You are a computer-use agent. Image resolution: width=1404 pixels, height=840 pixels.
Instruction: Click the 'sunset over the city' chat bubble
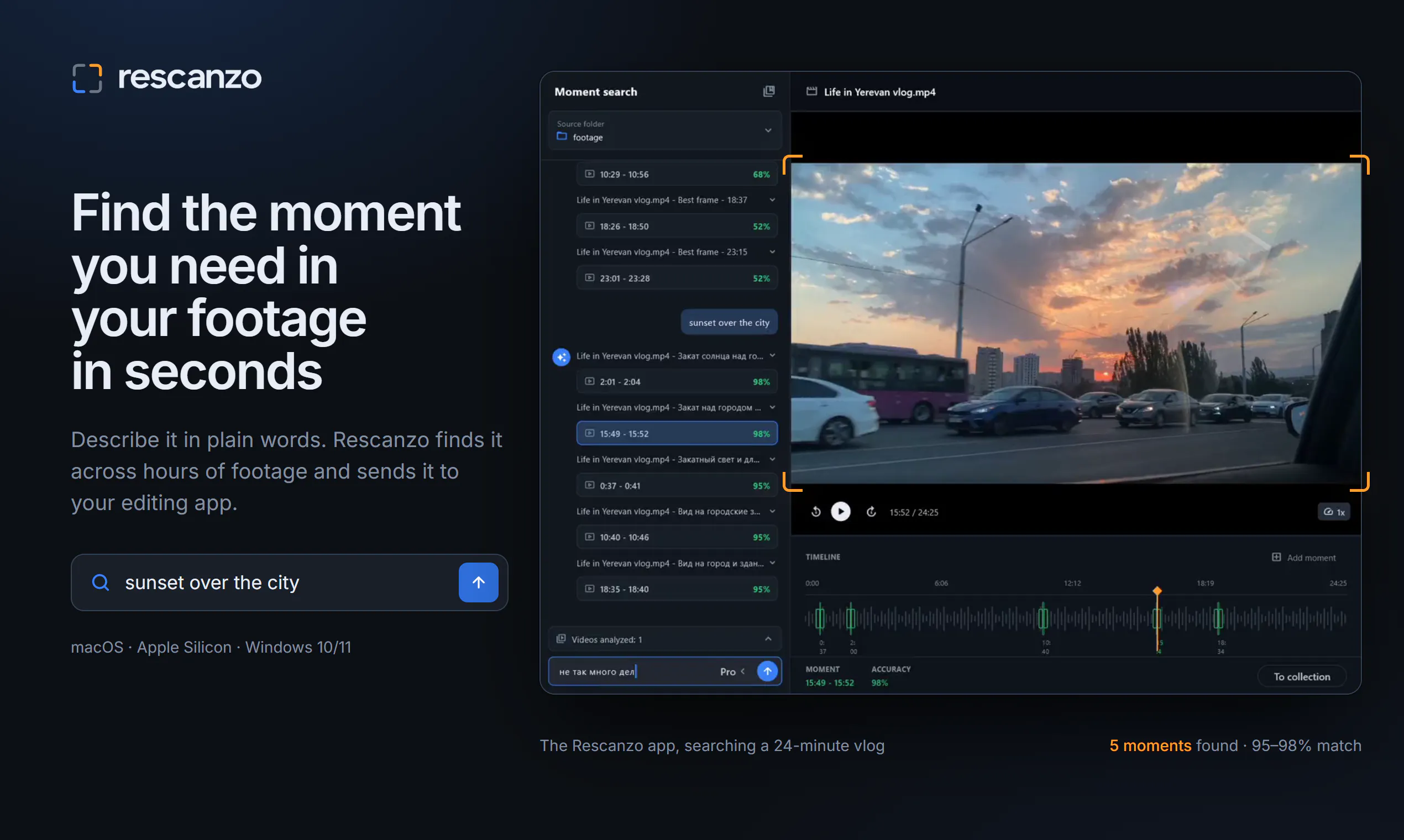[729, 323]
